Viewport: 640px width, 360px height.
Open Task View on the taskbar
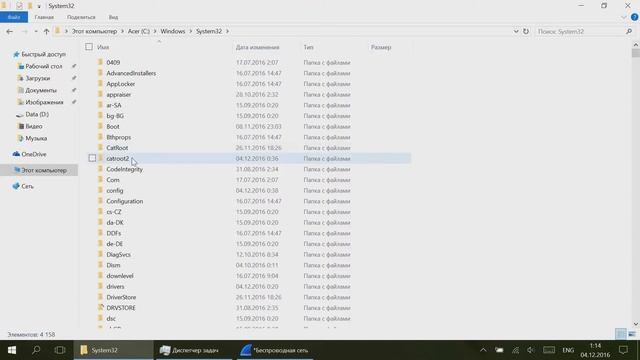tap(60, 350)
